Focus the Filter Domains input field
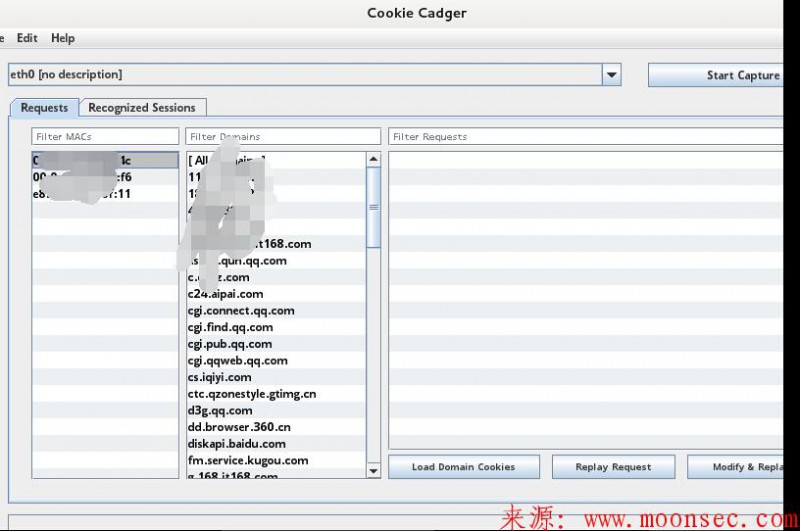Screen dimensions: 800x531 coord(283,136)
